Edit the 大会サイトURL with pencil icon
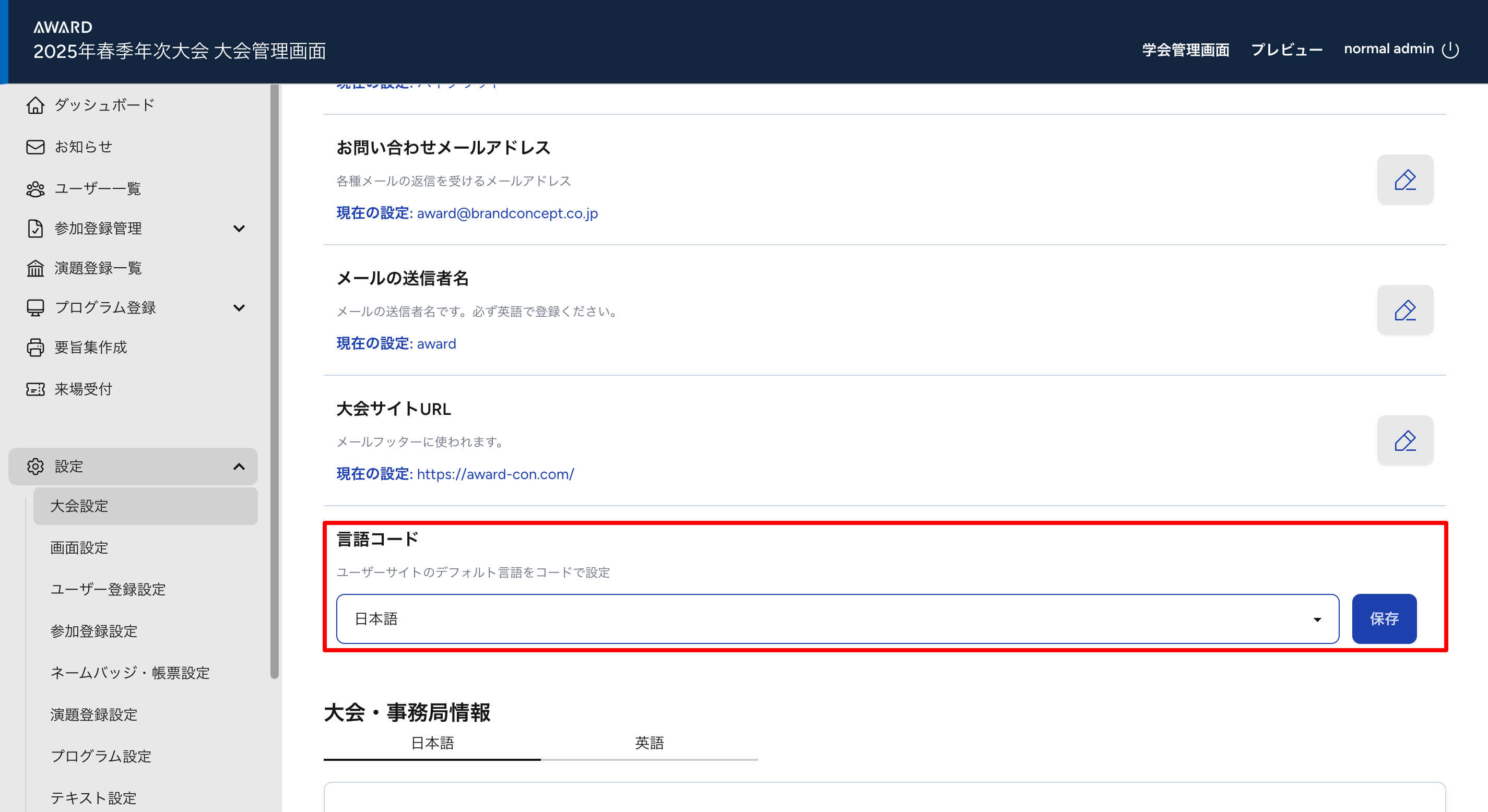The height and width of the screenshot is (812, 1488). point(1405,440)
